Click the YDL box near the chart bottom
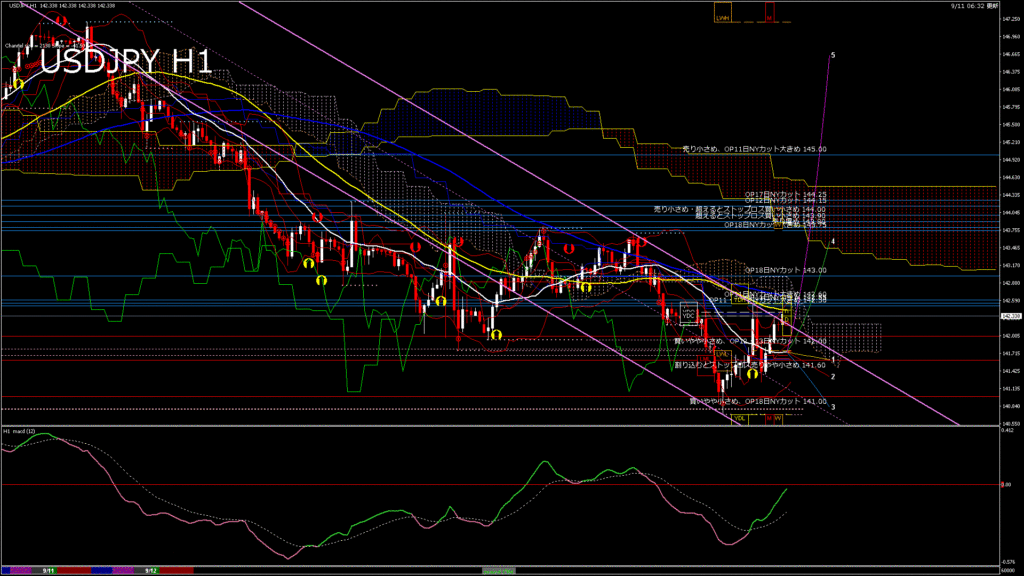The height and width of the screenshot is (576, 1024). (740, 418)
